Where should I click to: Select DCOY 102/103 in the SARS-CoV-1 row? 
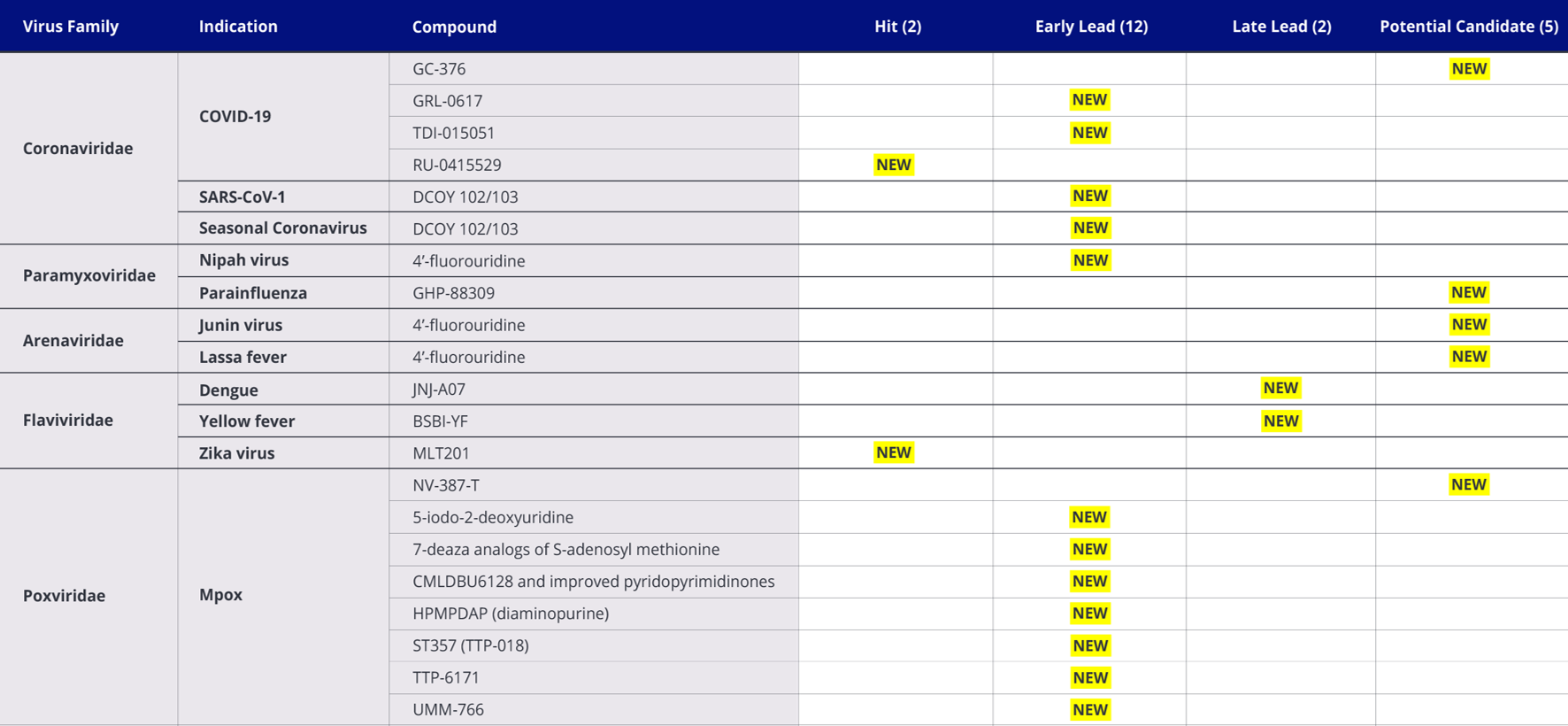465,197
